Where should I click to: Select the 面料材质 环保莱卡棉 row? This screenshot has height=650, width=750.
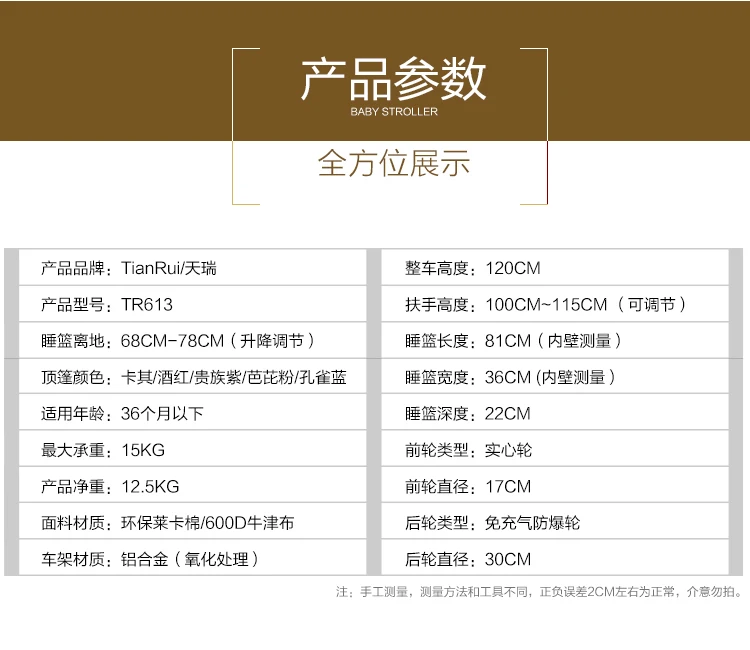coord(192,522)
